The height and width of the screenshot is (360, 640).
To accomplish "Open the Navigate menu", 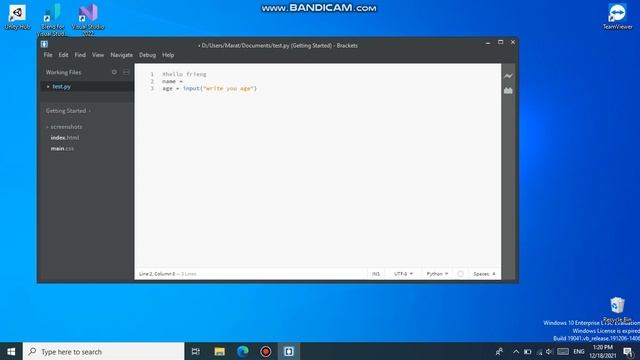I will point(122,55).
